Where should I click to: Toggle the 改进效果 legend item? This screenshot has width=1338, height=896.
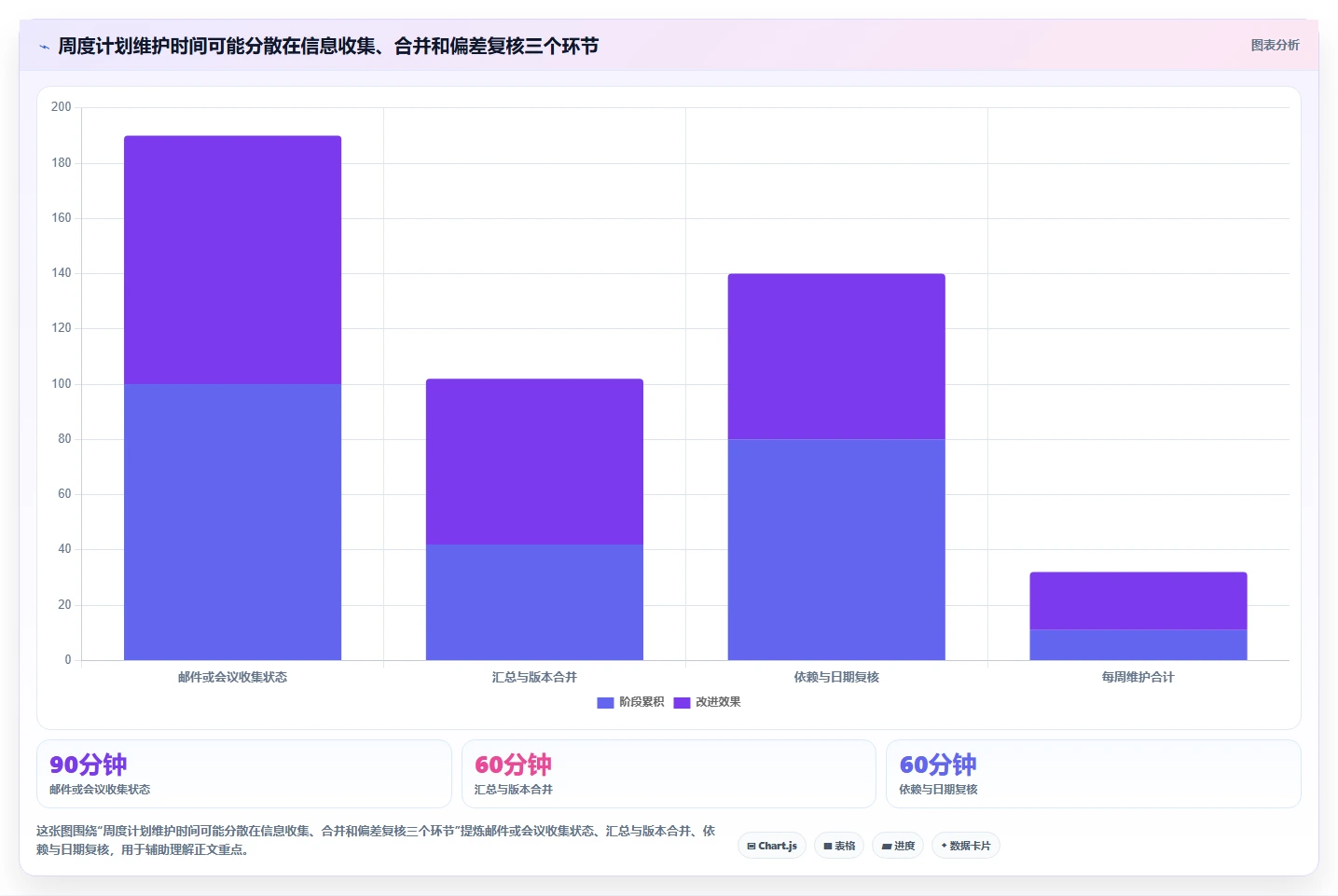point(707,702)
